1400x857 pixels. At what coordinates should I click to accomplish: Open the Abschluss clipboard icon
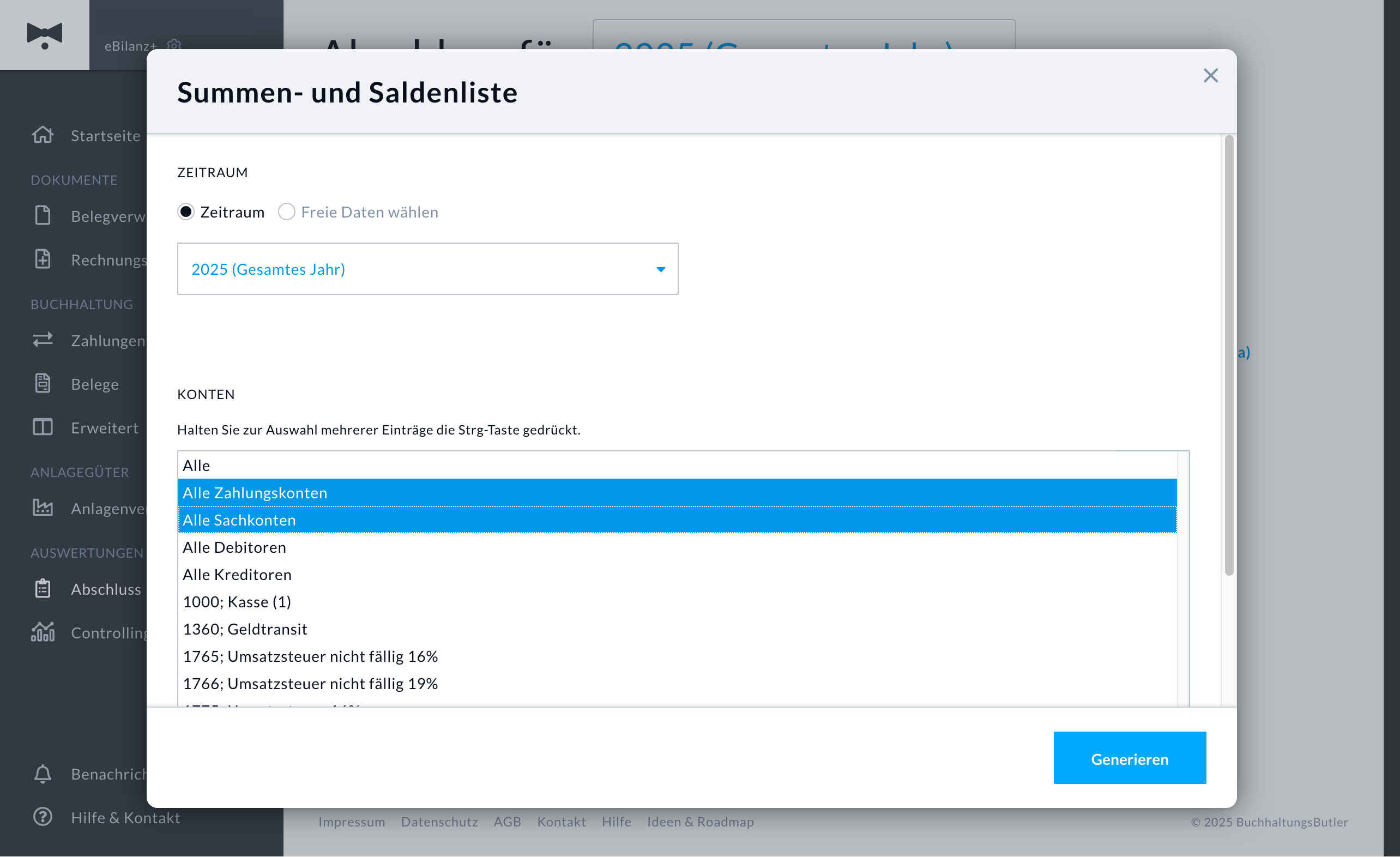pyautogui.click(x=43, y=589)
